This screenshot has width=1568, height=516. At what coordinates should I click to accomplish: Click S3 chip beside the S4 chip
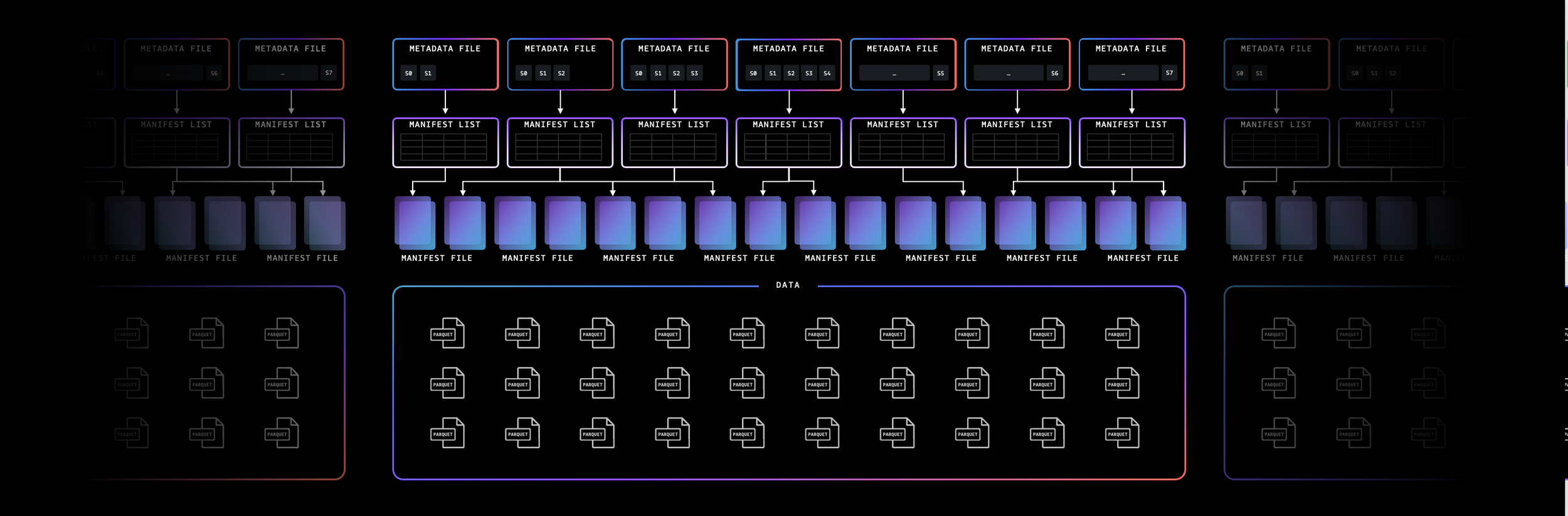808,73
